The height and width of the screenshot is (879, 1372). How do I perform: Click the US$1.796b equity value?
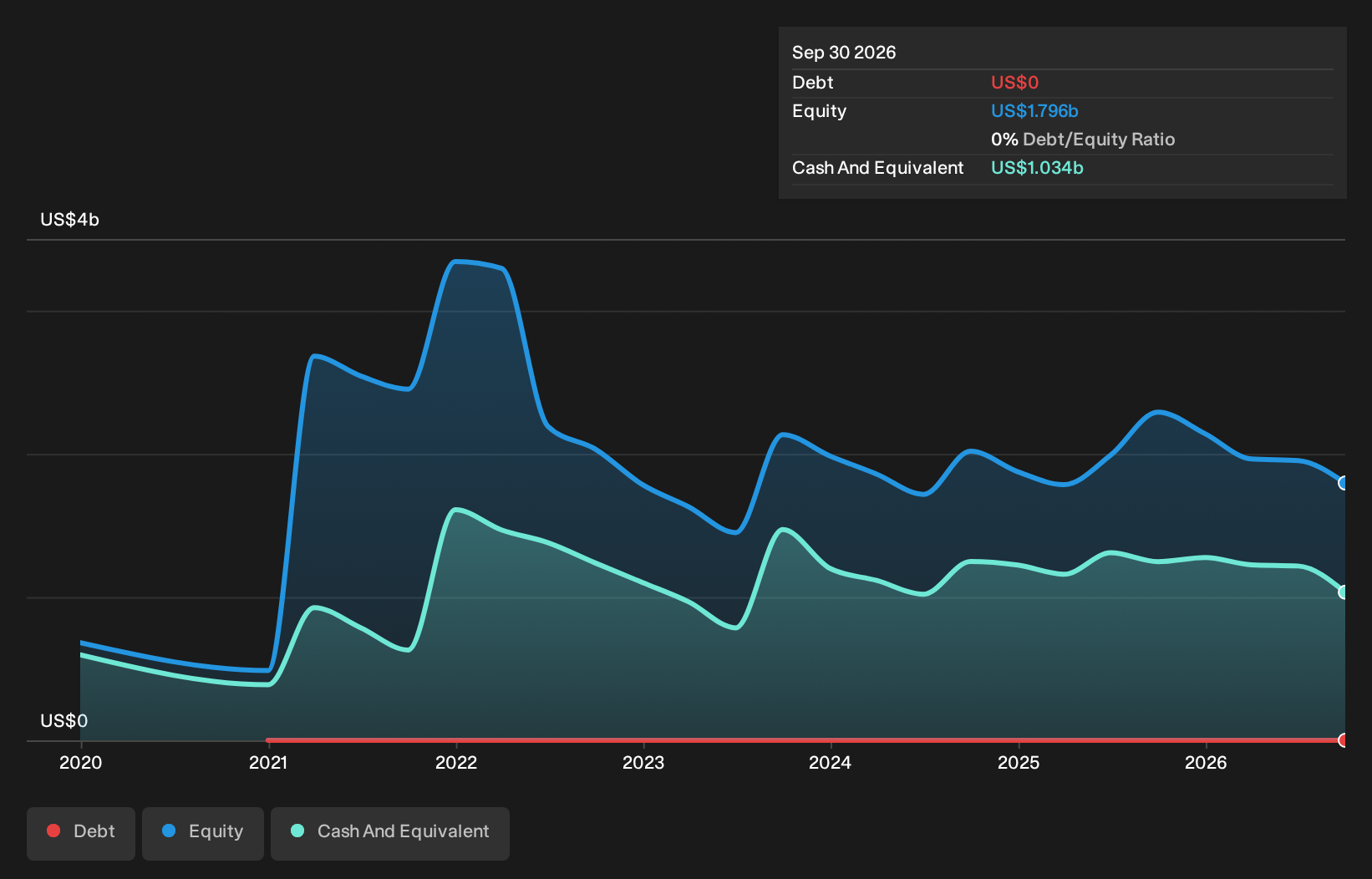click(x=1034, y=111)
